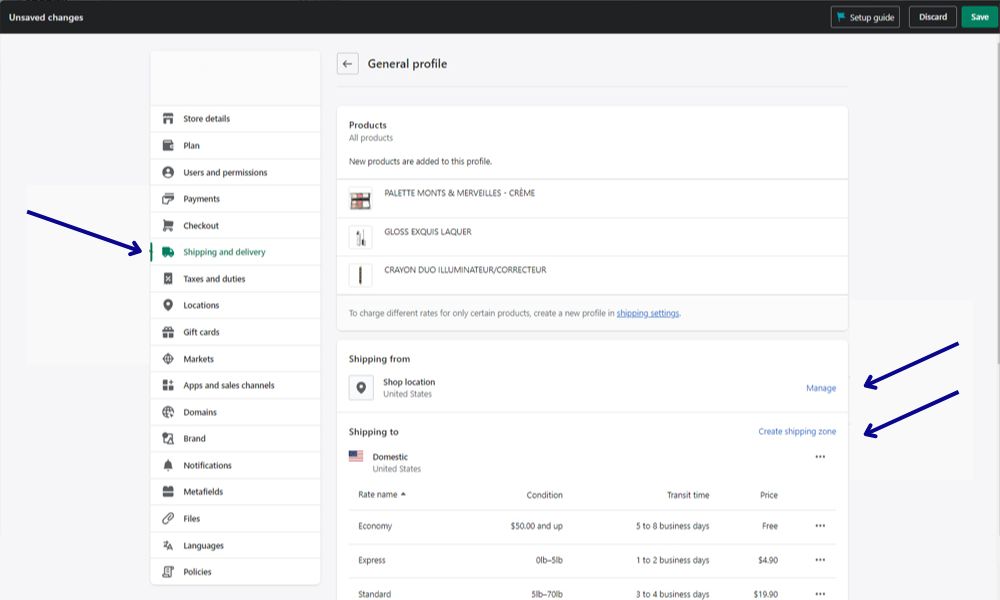Screen dimensions: 1000x600
Task: Click the '1 to 2 business days' transit time
Action: (672, 560)
